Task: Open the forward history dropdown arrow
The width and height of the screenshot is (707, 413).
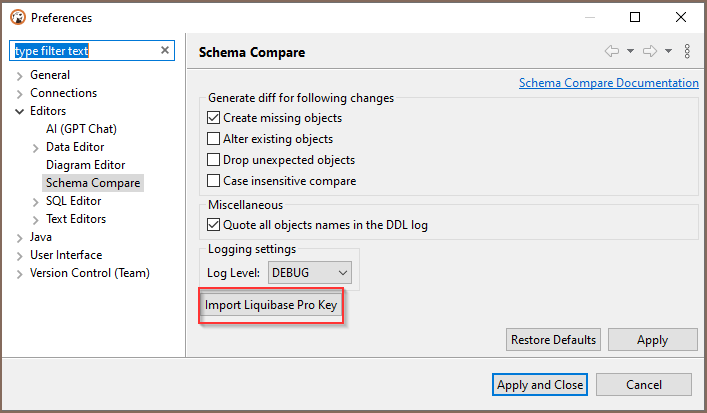Action: (668, 51)
